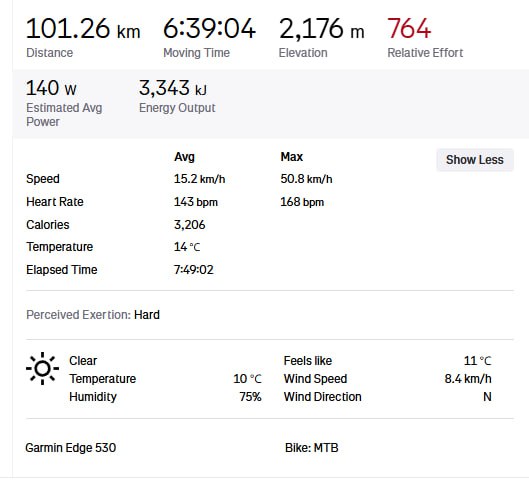
Task: Click the 140 W estimated power value
Action: [51, 88]
